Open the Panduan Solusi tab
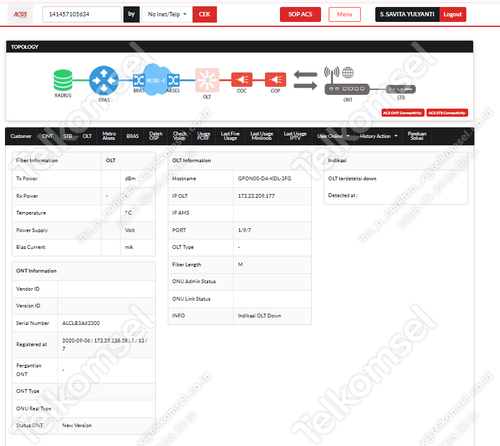The image size is (500, 446). (x=417, y=136)
